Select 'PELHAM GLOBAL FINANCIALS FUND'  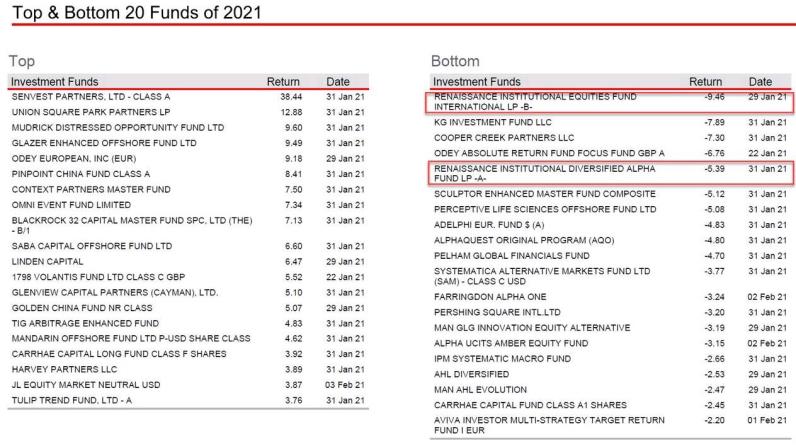(x=512, y=256)
